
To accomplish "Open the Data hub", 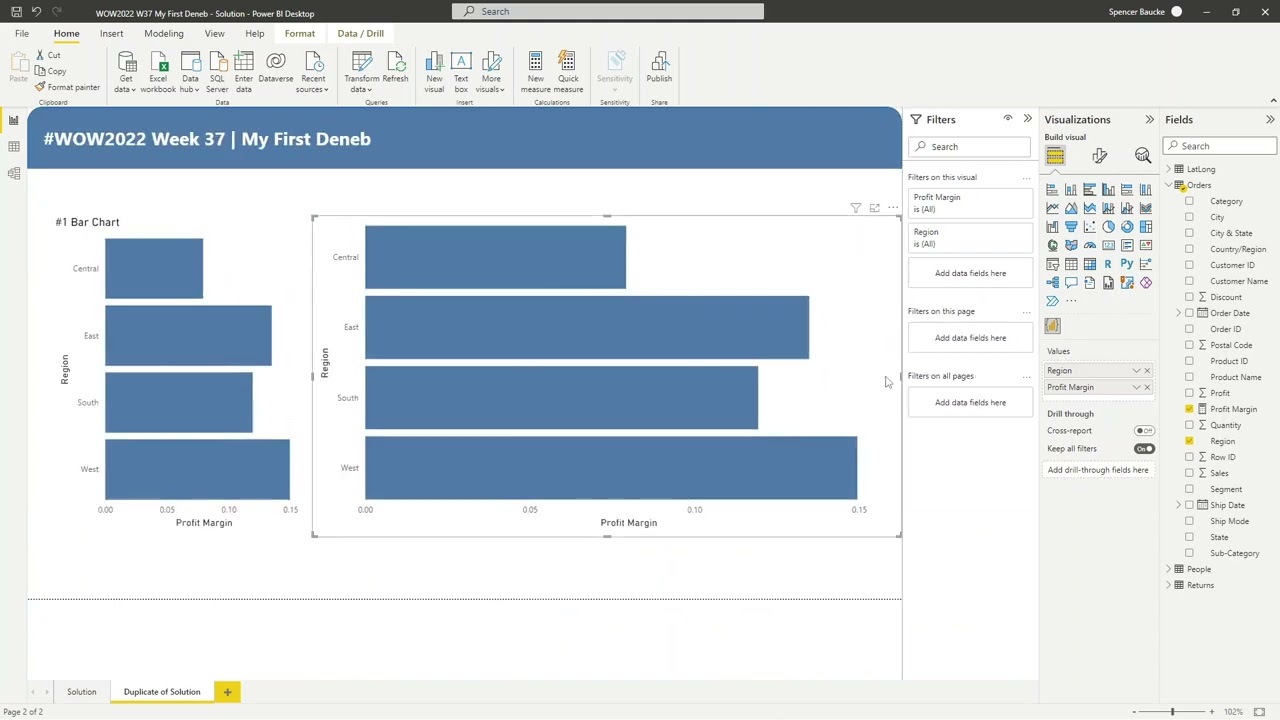I will point(190,72).
